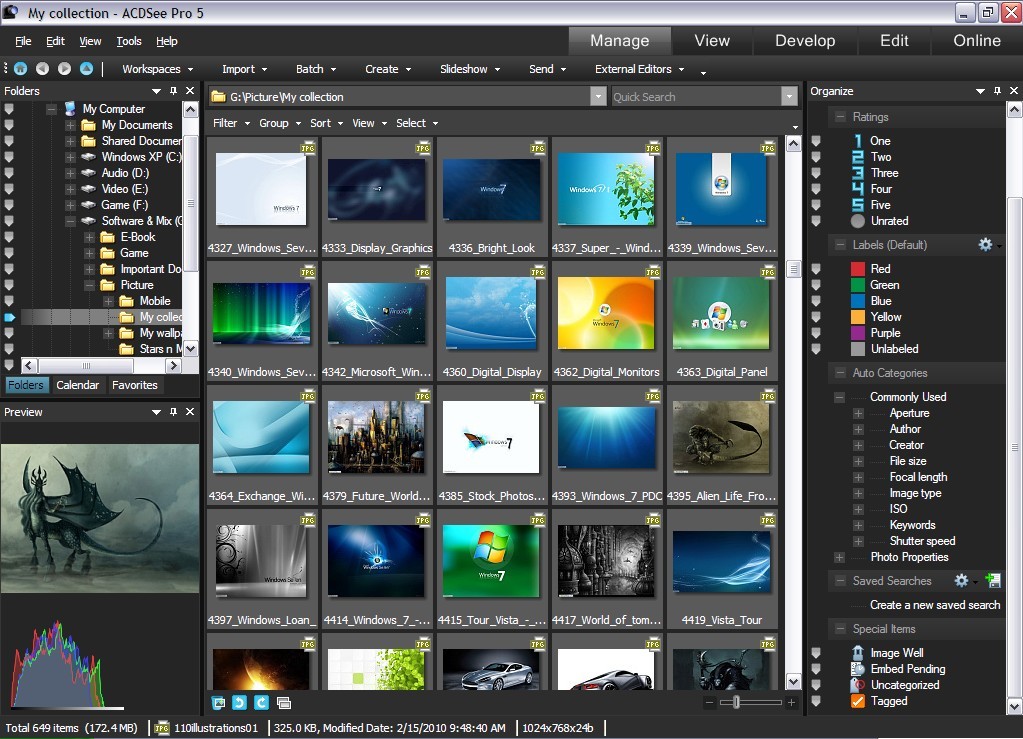Click the thumbnail size zoom slider
This screenshot has height=739, width=1023.
737,703
